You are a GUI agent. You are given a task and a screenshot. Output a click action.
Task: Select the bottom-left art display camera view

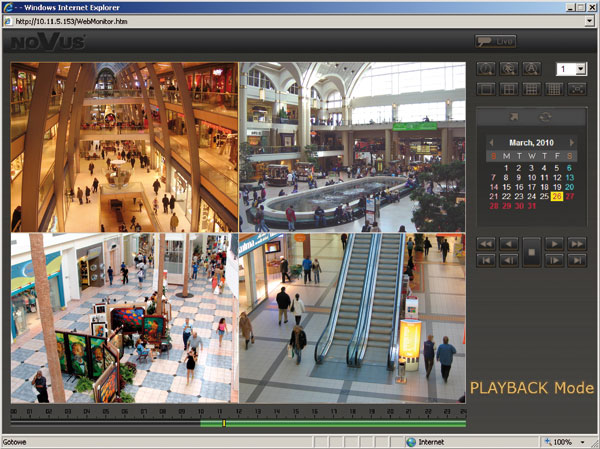[124, 318]
